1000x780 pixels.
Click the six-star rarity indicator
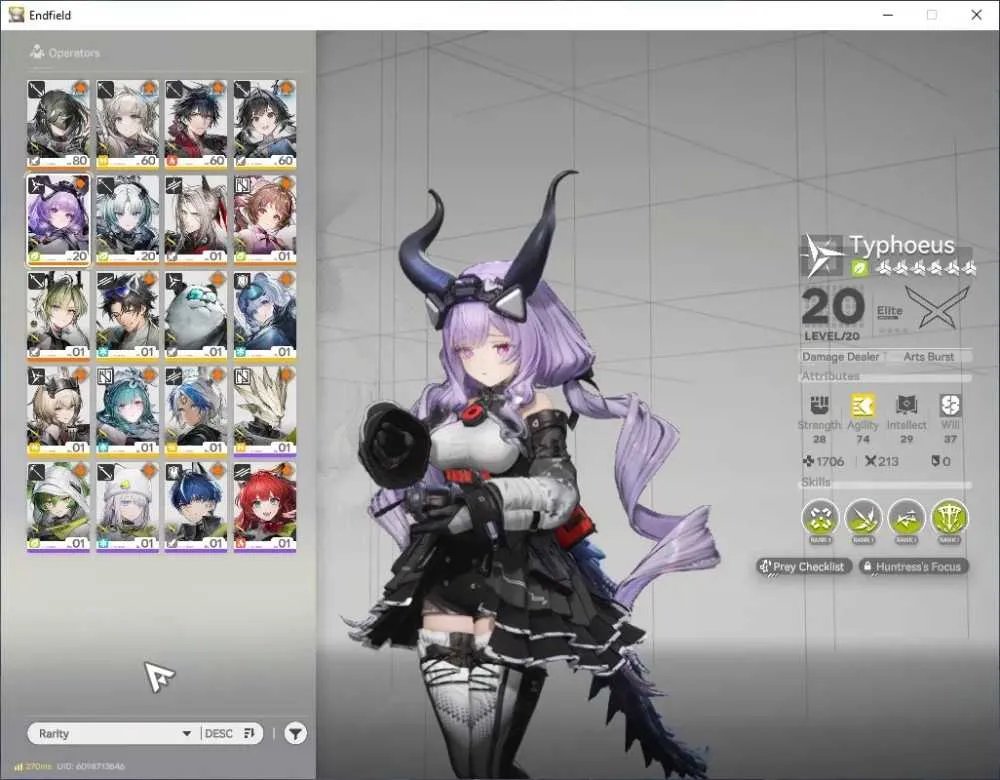925,269
